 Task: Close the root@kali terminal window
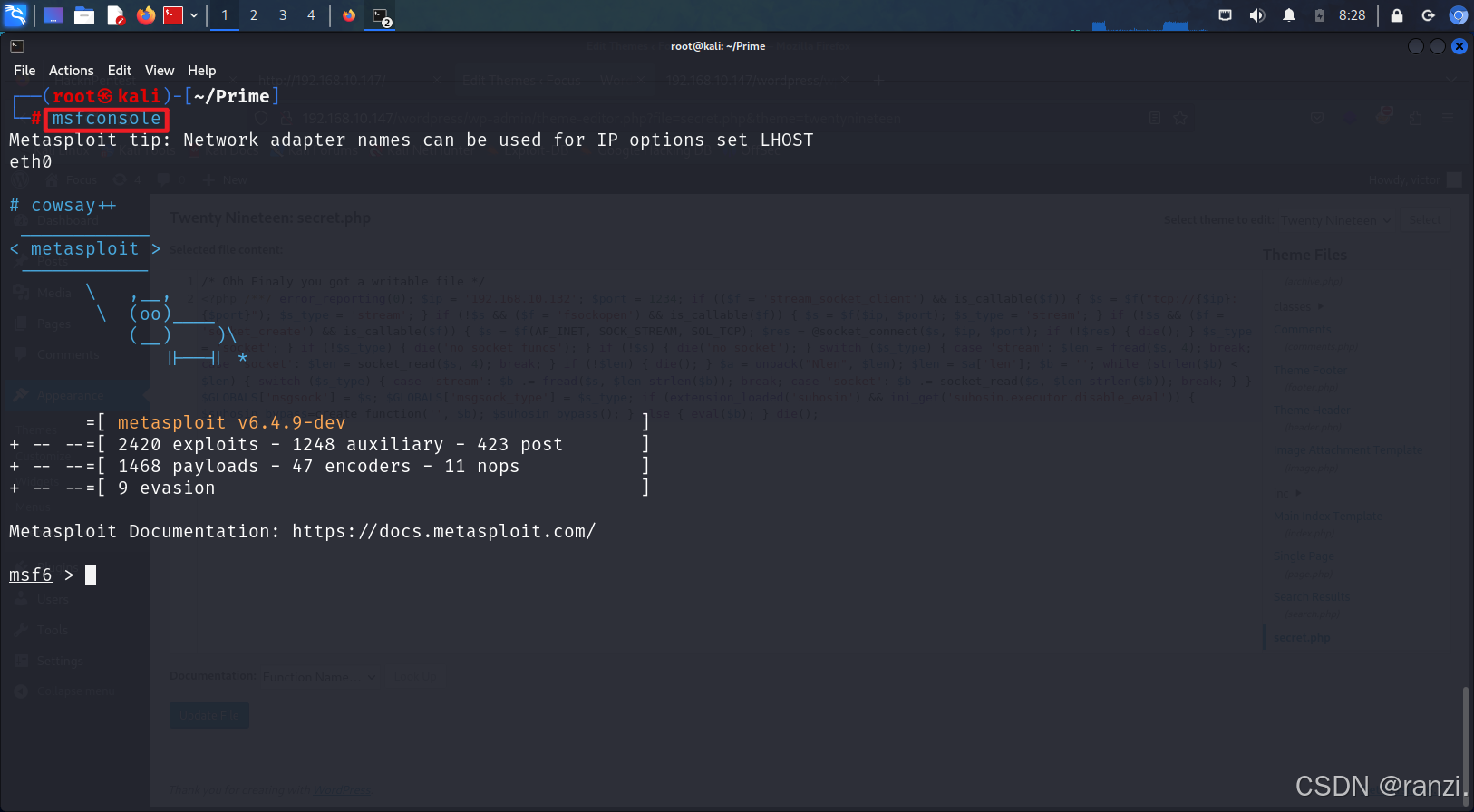coord(1459,46)
